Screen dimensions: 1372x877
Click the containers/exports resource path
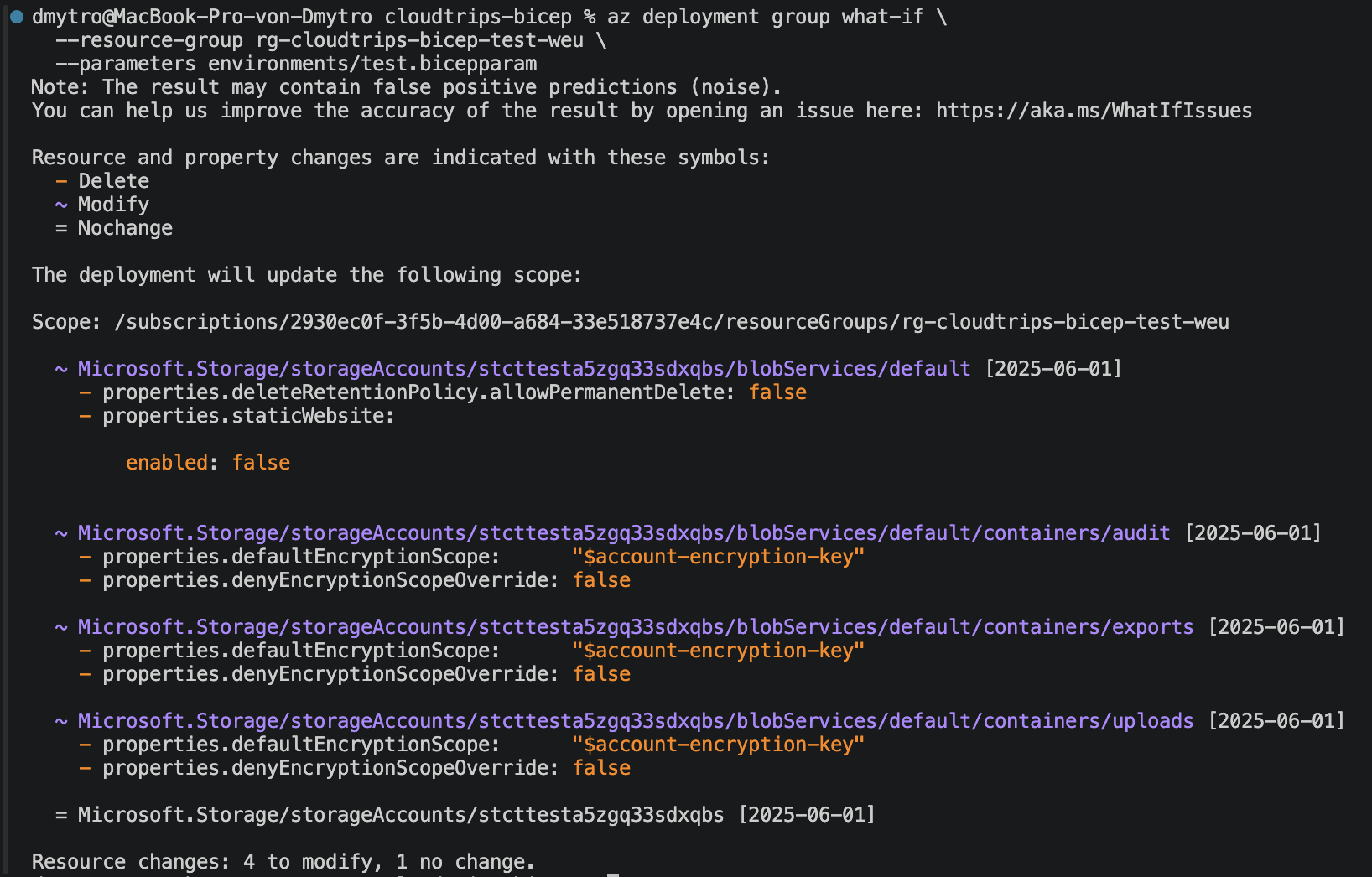tap(636, 627)
